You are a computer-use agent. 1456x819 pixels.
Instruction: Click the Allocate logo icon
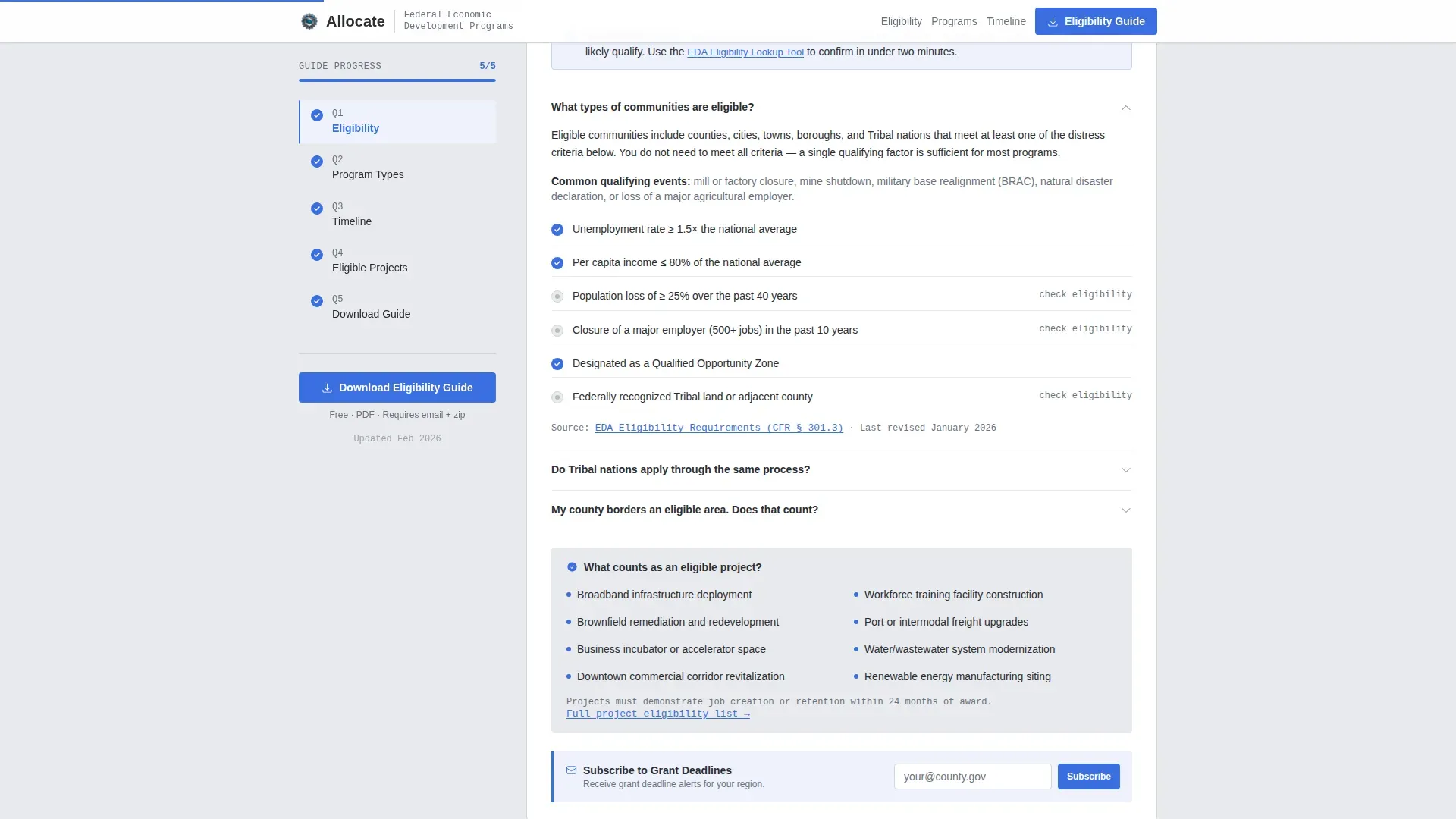(x=309, y=21)
